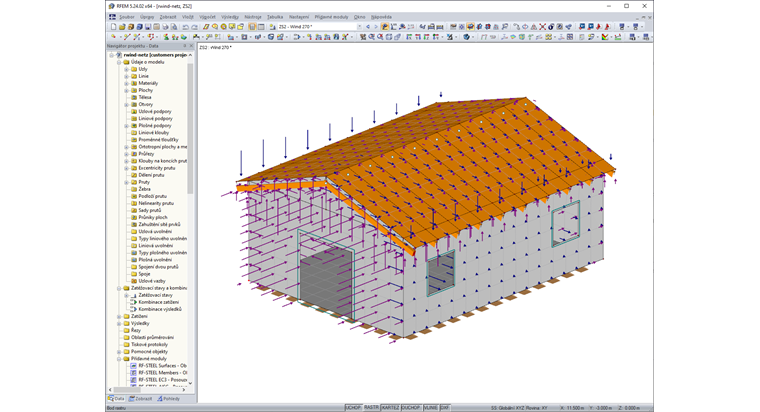Click the blue isometric cube view icon
This screenshot has height=412, width=760.
[x=466, y=37]
